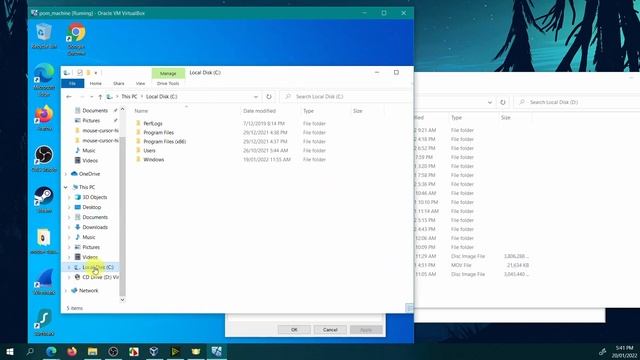The width and height of the screenshot is (640, 360).
Task: Open Recycle Bin on the VM desktop
Action: (44, 36)
